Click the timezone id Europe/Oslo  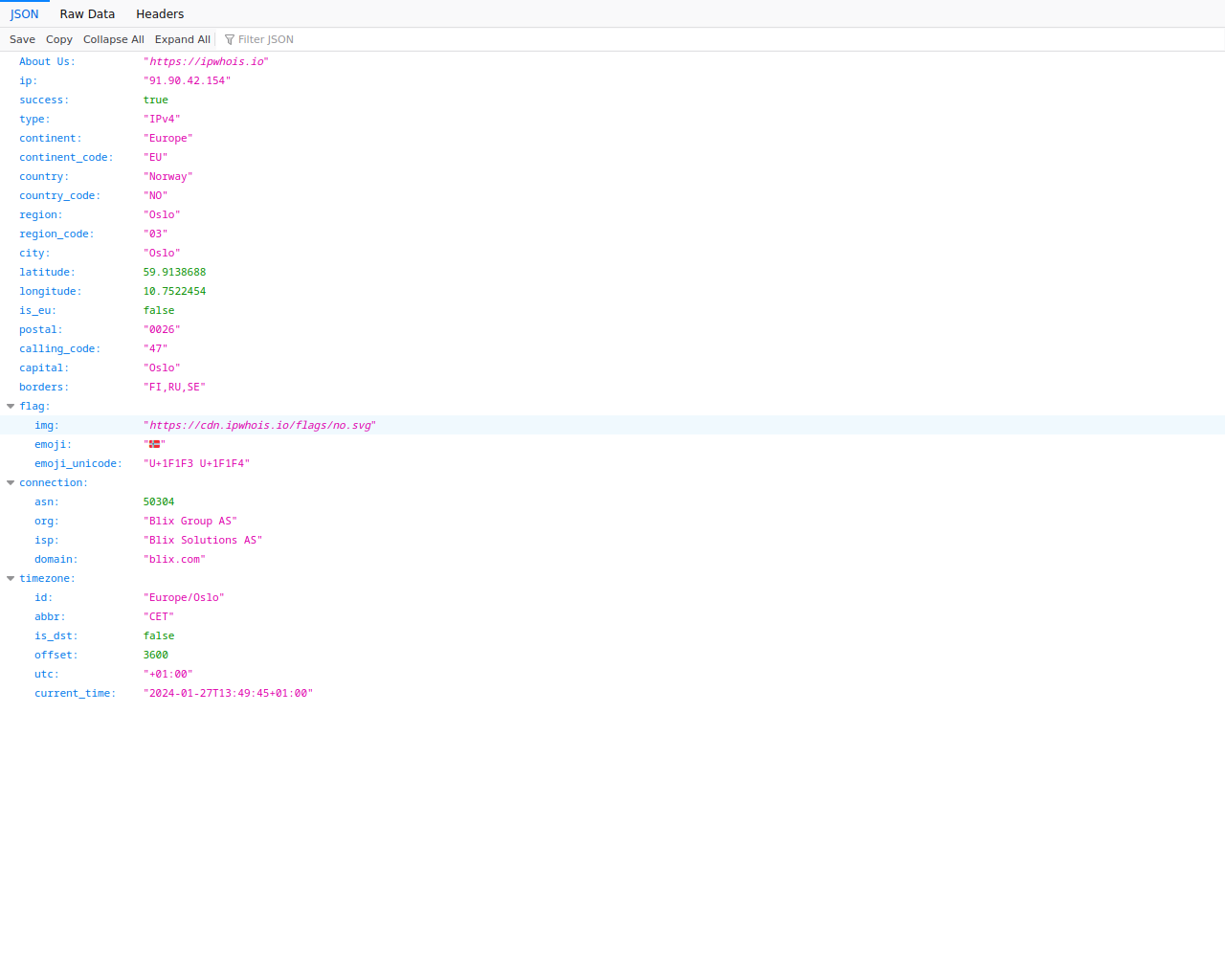pos(184,597)
